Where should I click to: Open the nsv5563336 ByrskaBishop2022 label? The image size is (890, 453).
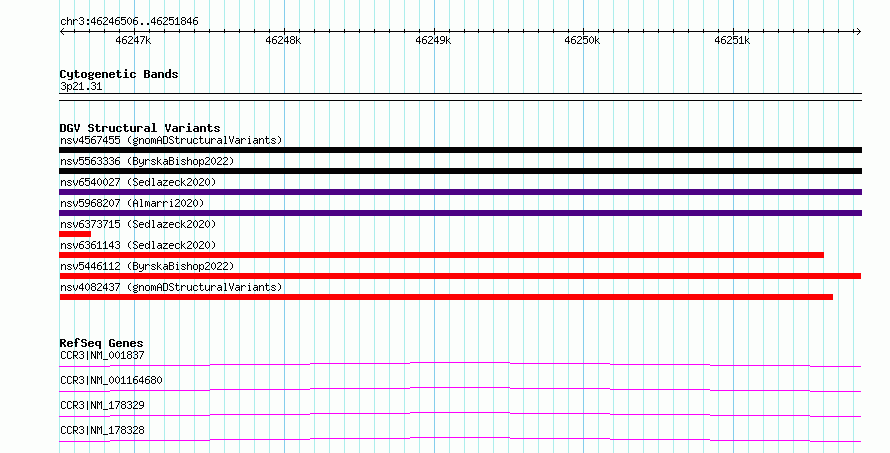[x=147, y=161]
